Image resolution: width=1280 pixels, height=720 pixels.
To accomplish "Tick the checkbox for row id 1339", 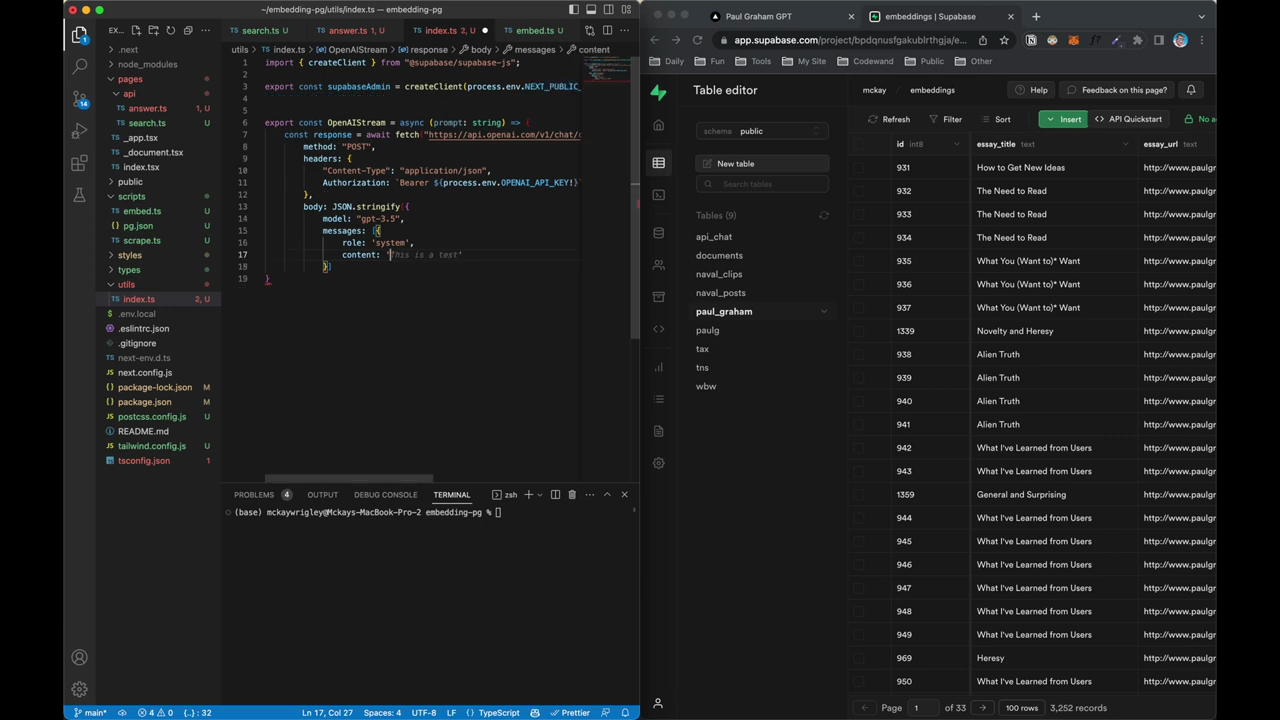I will point(859,331).
